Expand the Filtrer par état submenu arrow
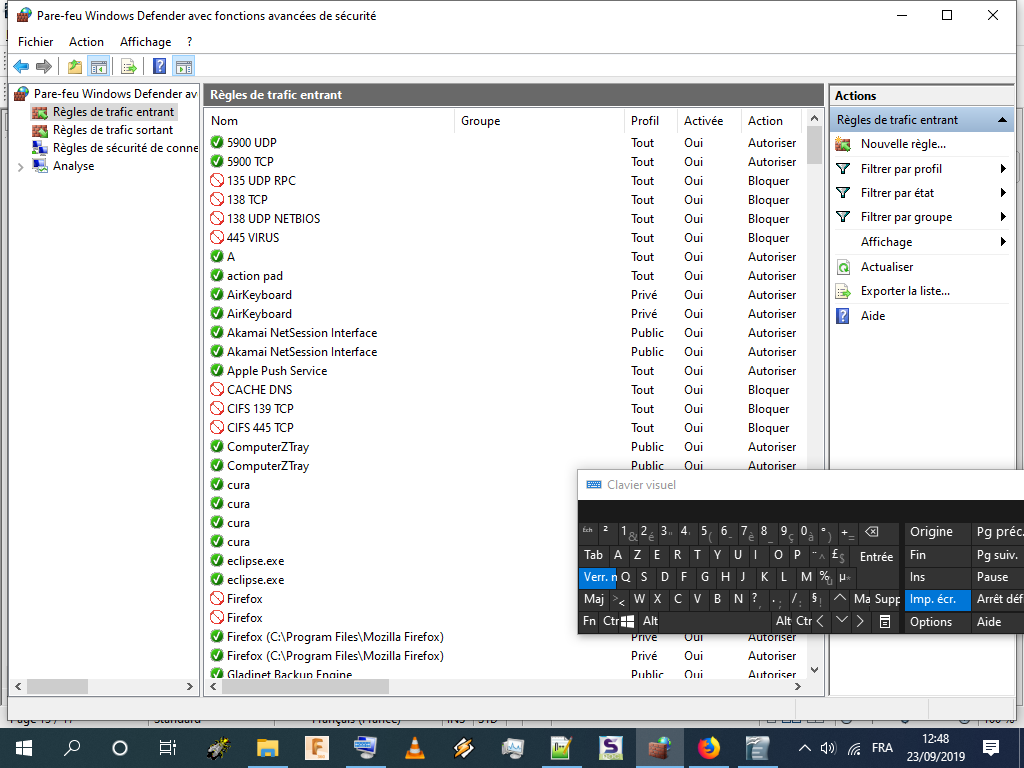Screen dimensions: 1024x768 [1003, 193]
